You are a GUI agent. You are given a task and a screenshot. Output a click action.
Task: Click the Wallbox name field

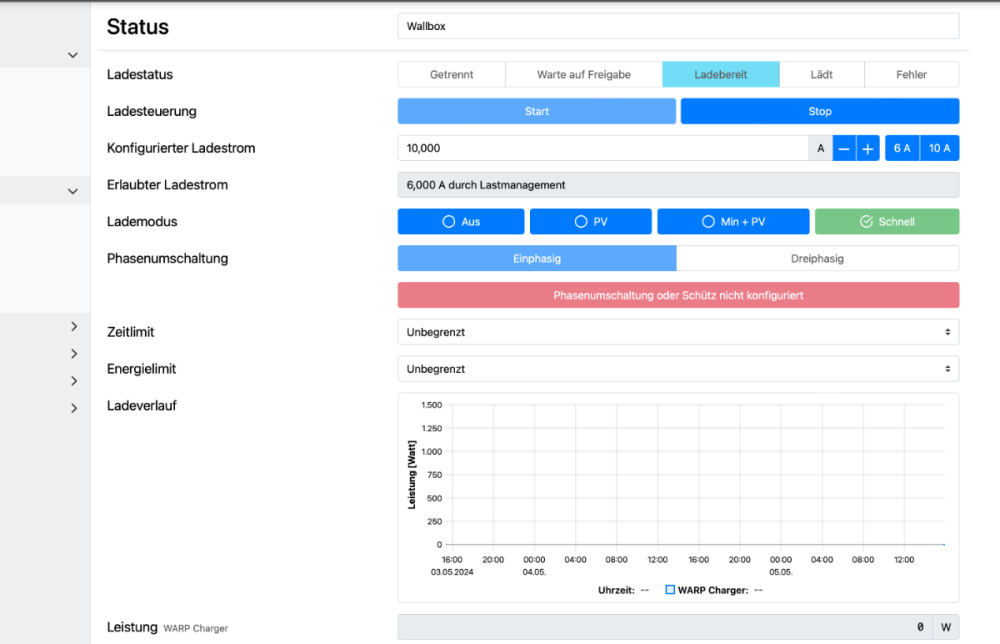click(677, 26)
